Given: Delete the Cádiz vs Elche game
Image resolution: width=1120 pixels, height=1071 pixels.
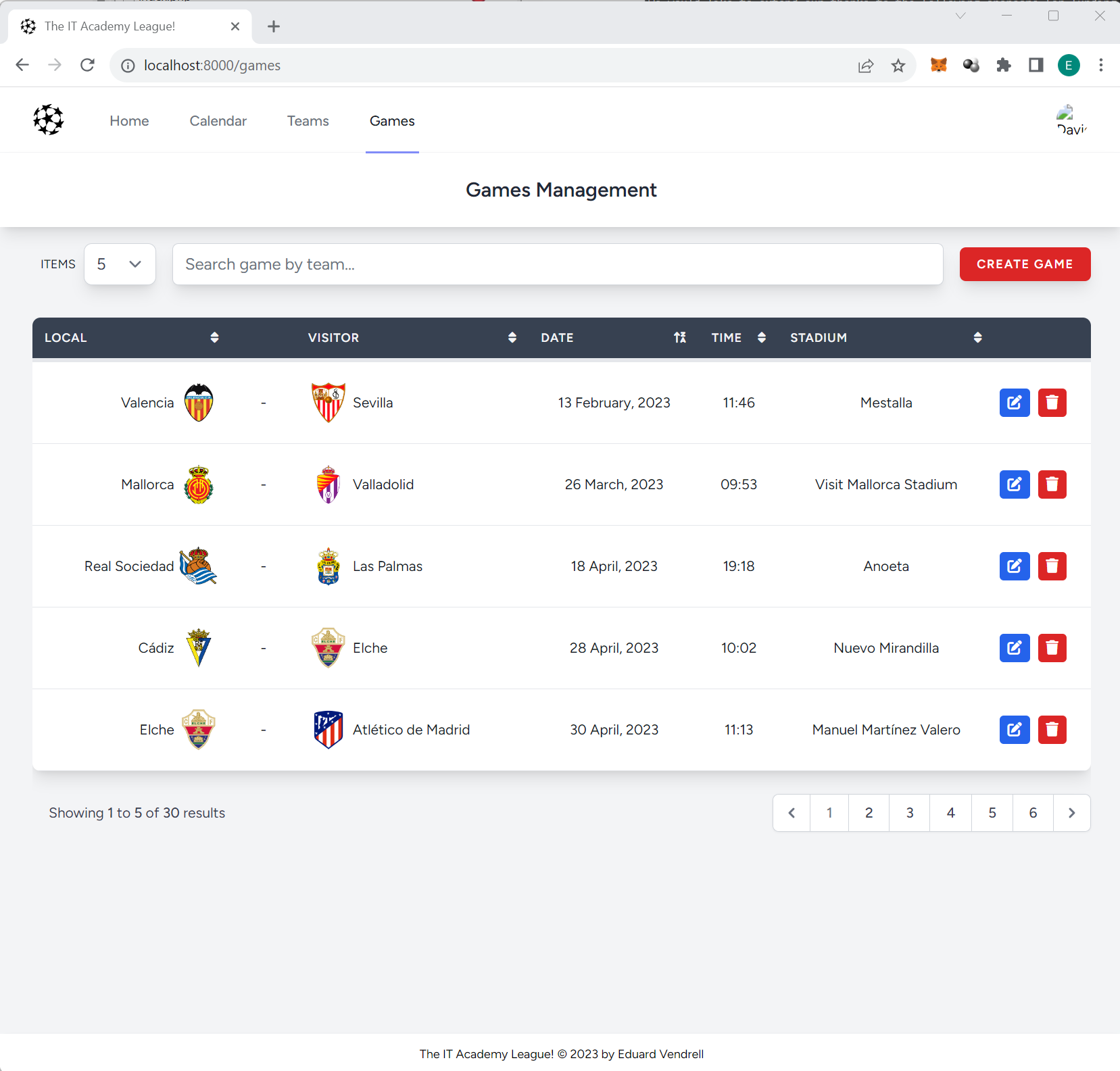Looking at the screenshot, I should click(1052, 647).
